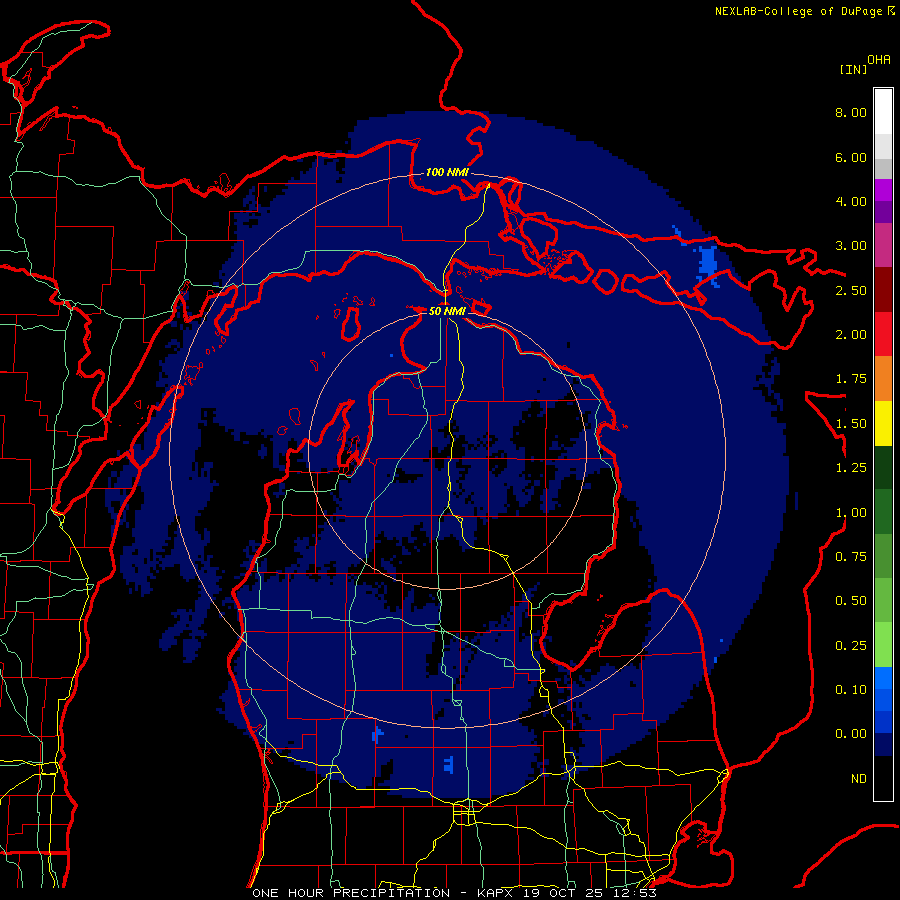Select the 0.50 legend value

point(851,601)
